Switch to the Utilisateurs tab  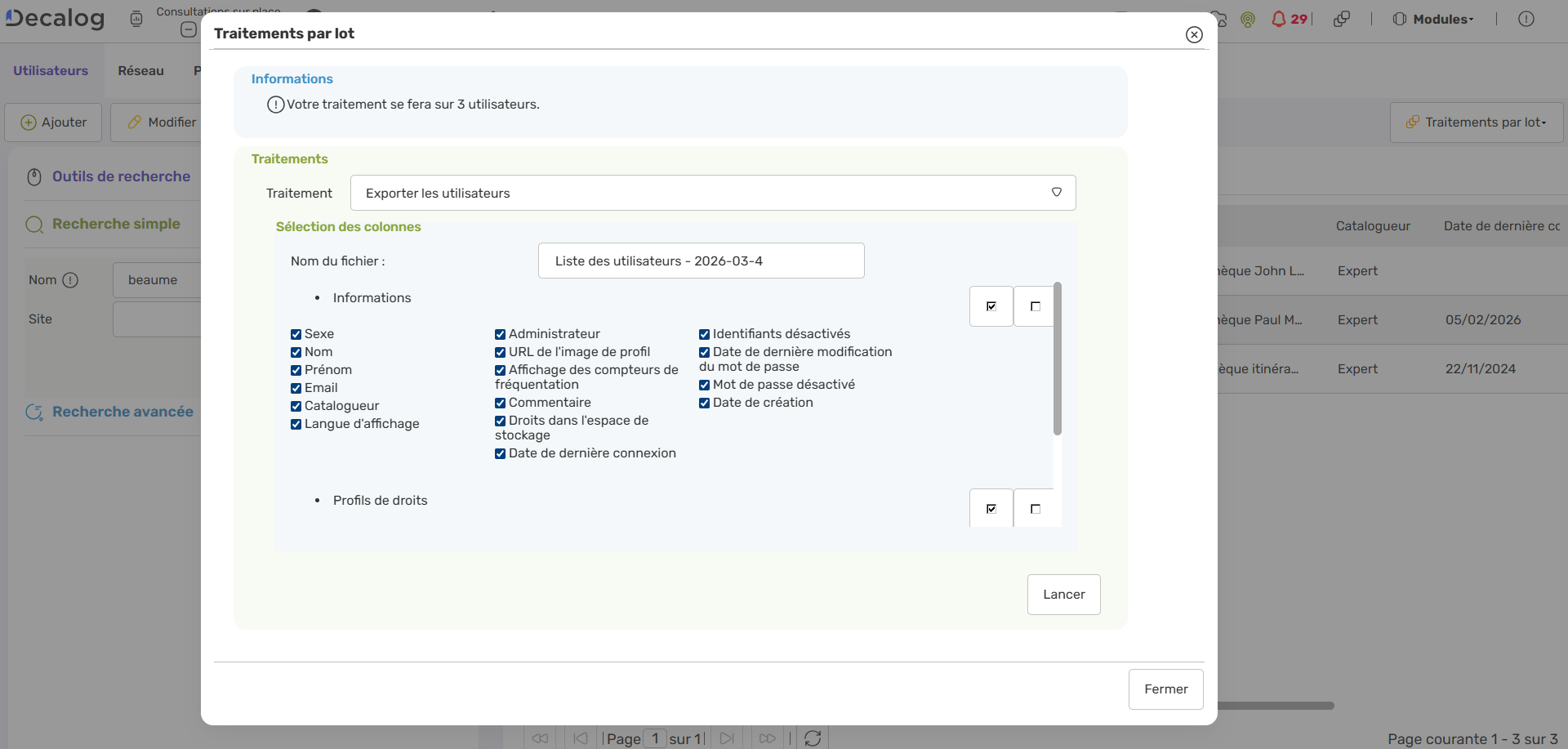coord(51,71)
